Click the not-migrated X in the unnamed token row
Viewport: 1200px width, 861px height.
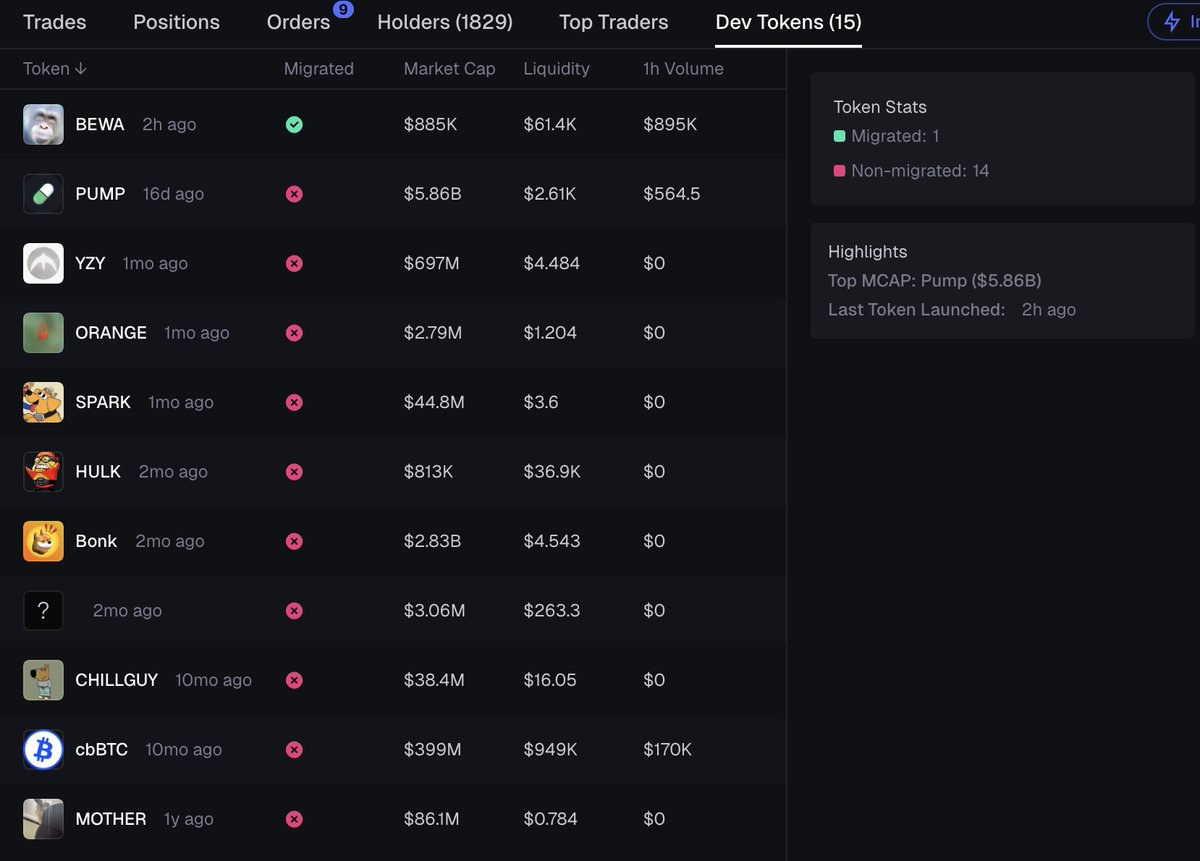point(294,611)
